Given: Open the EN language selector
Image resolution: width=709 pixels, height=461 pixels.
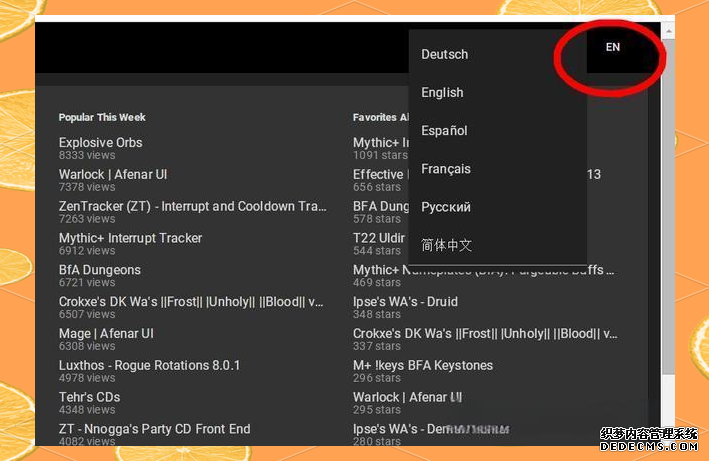Looking at the screenshot, I should click(612, 47).
